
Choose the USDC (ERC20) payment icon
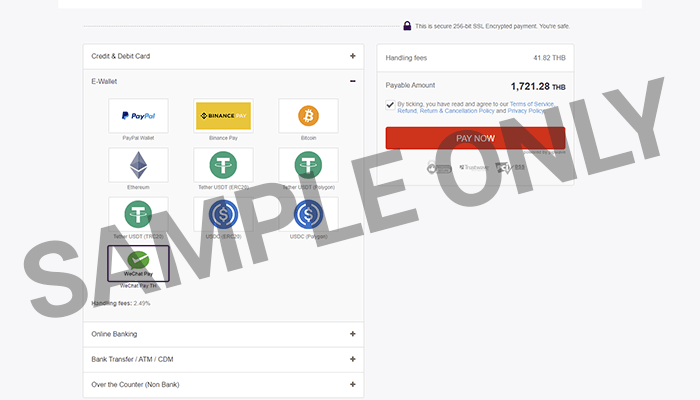[x=223, y=213]
